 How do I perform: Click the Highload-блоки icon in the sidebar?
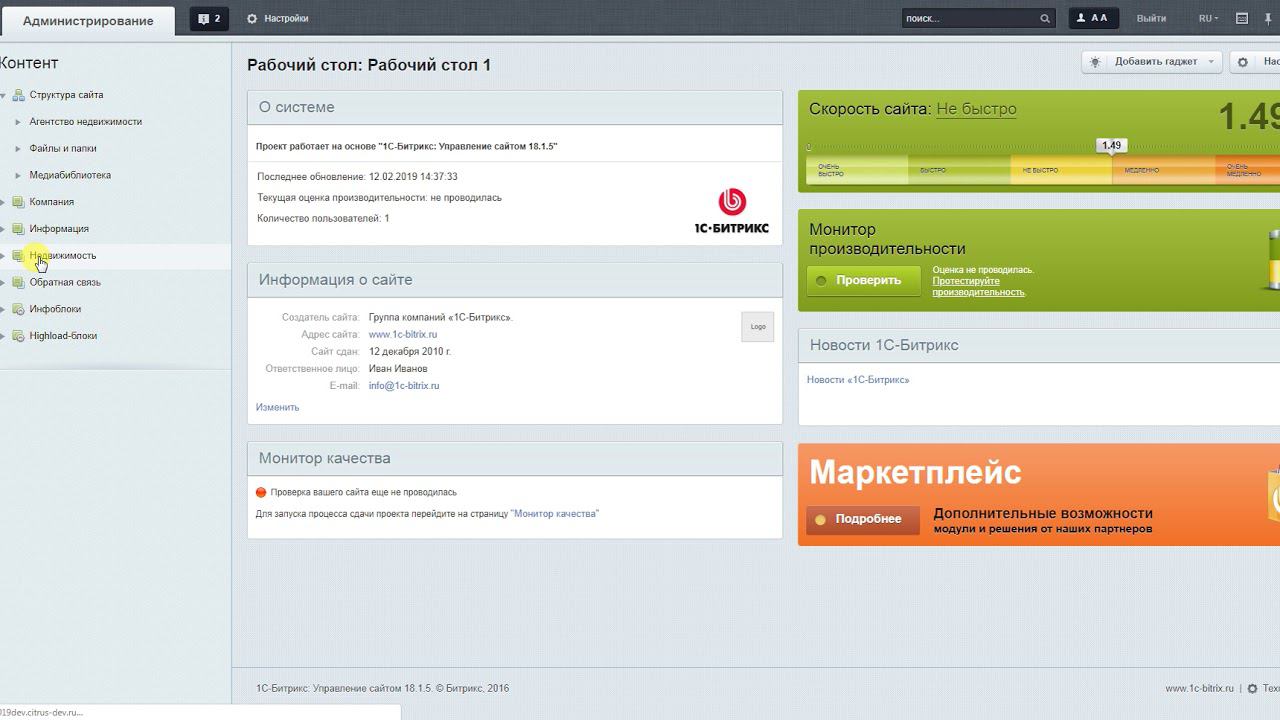18,336
